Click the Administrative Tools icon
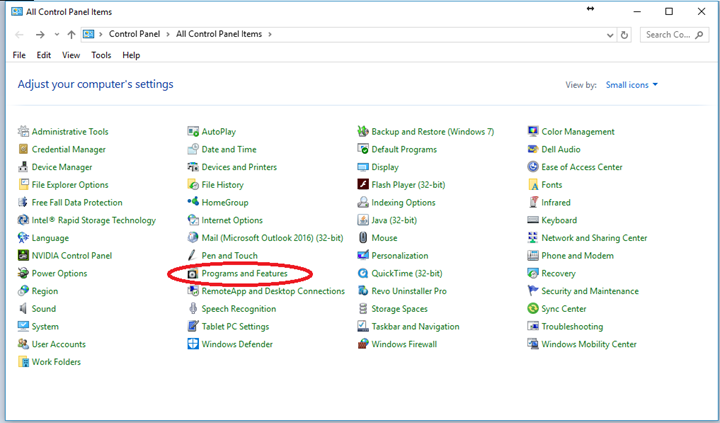720x423 pixels. tap(23, 131)
